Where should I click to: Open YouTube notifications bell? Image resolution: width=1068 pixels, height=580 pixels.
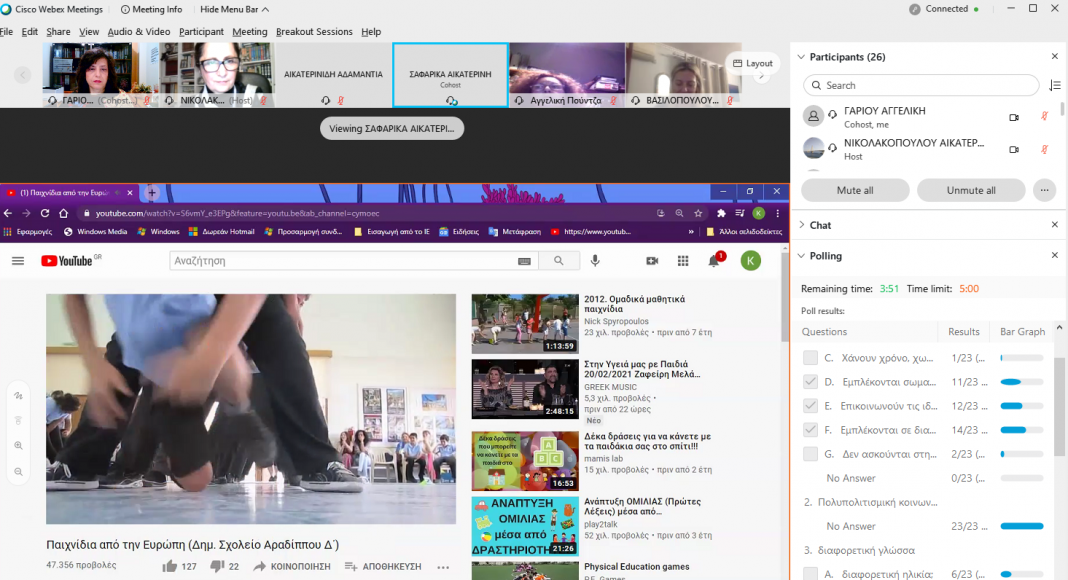714,261
